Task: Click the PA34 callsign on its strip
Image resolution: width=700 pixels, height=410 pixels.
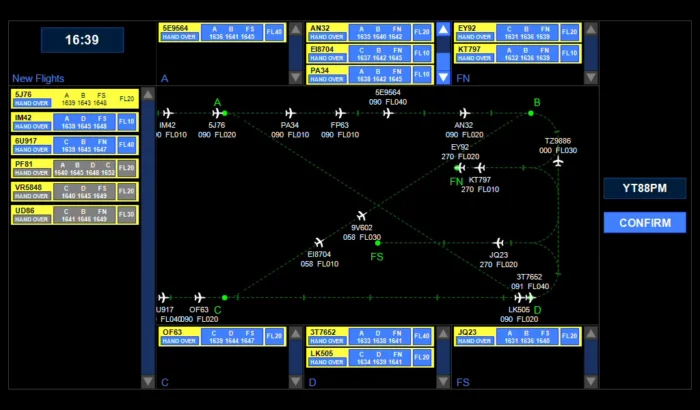Action: 320,71
